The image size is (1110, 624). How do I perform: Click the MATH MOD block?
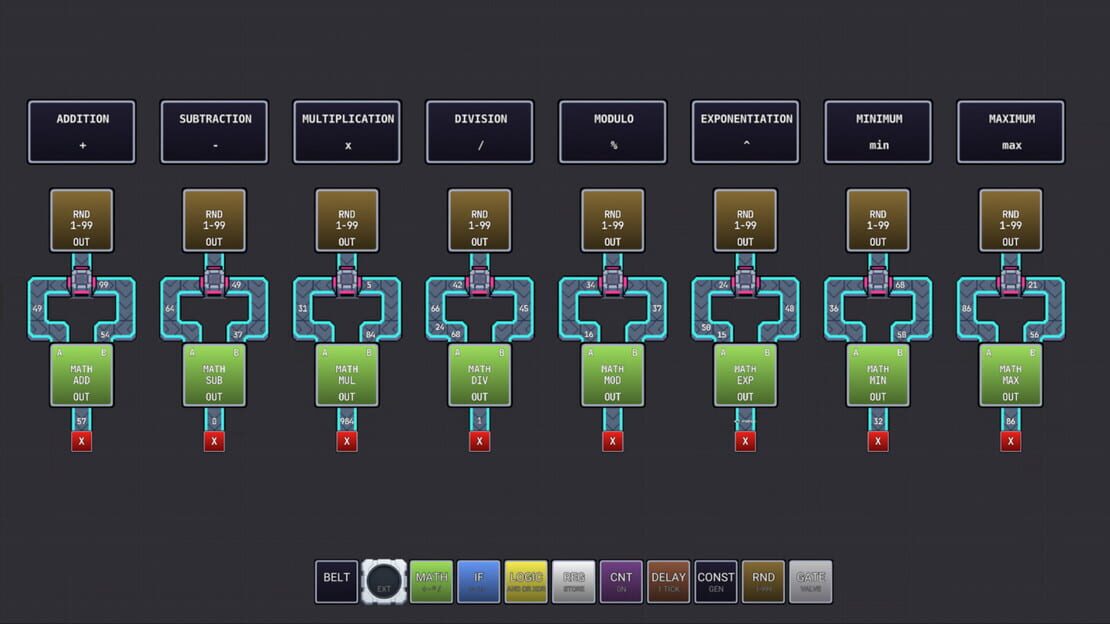pyautogui.click(x=612, y=375)
